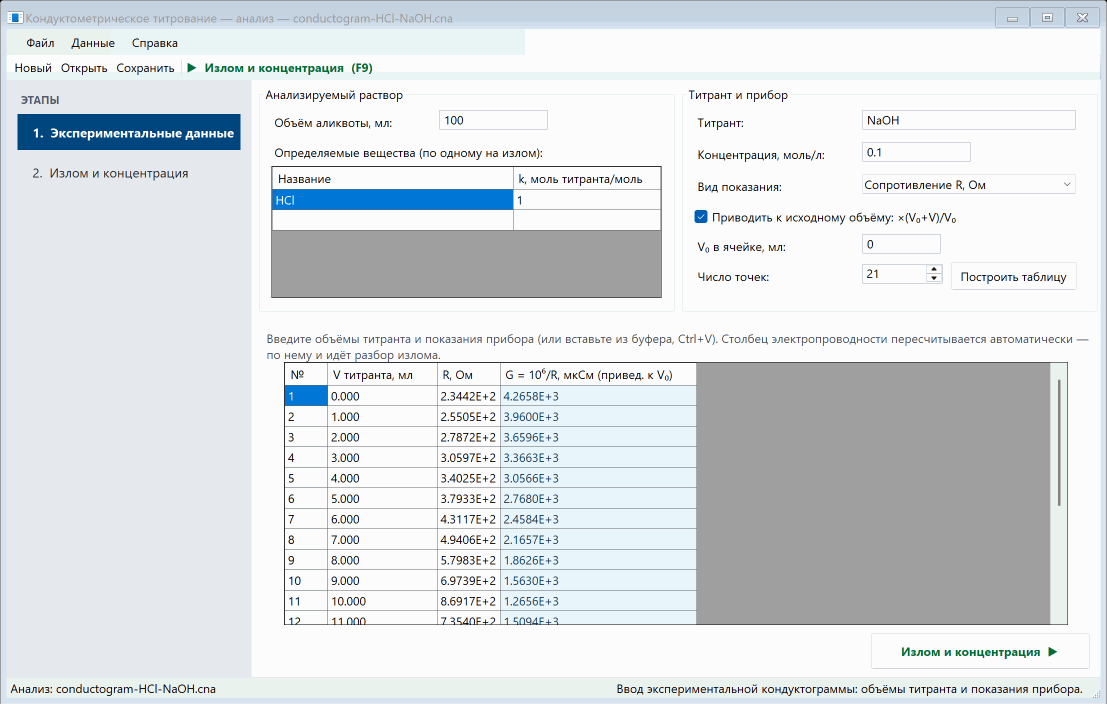This screenshot has height=704, width=1107.
Task: Click Сохранить in the toolbar
Action: (145, 68)
